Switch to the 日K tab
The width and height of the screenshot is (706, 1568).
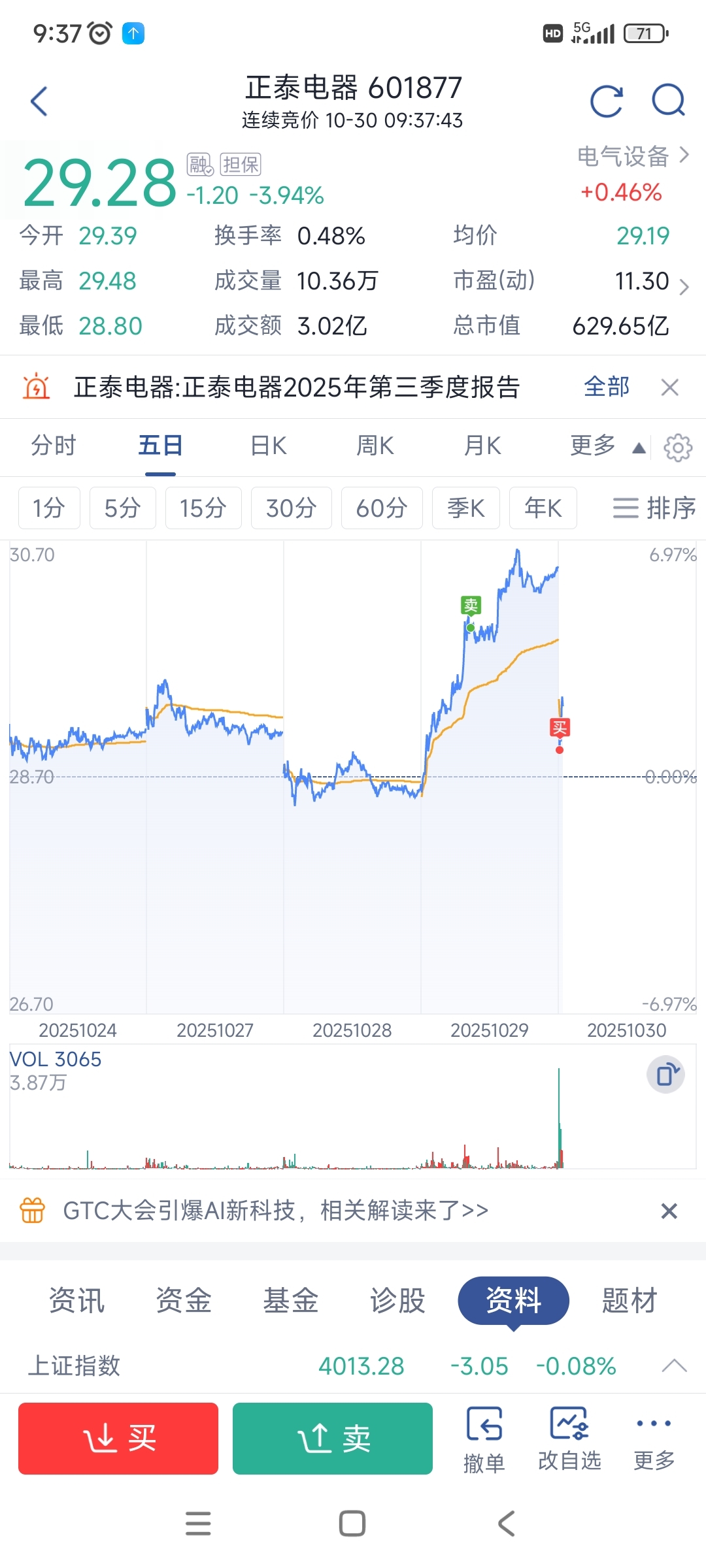coord(269,446)
